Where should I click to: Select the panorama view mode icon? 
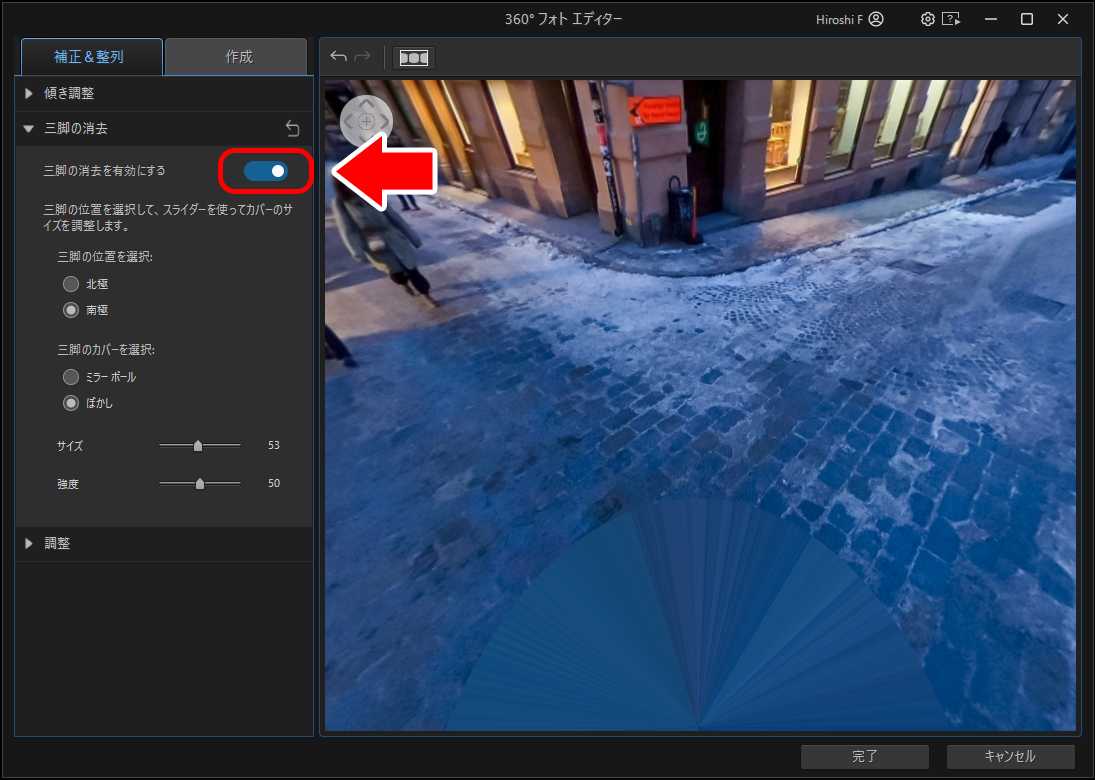click(x=412, y=56)
